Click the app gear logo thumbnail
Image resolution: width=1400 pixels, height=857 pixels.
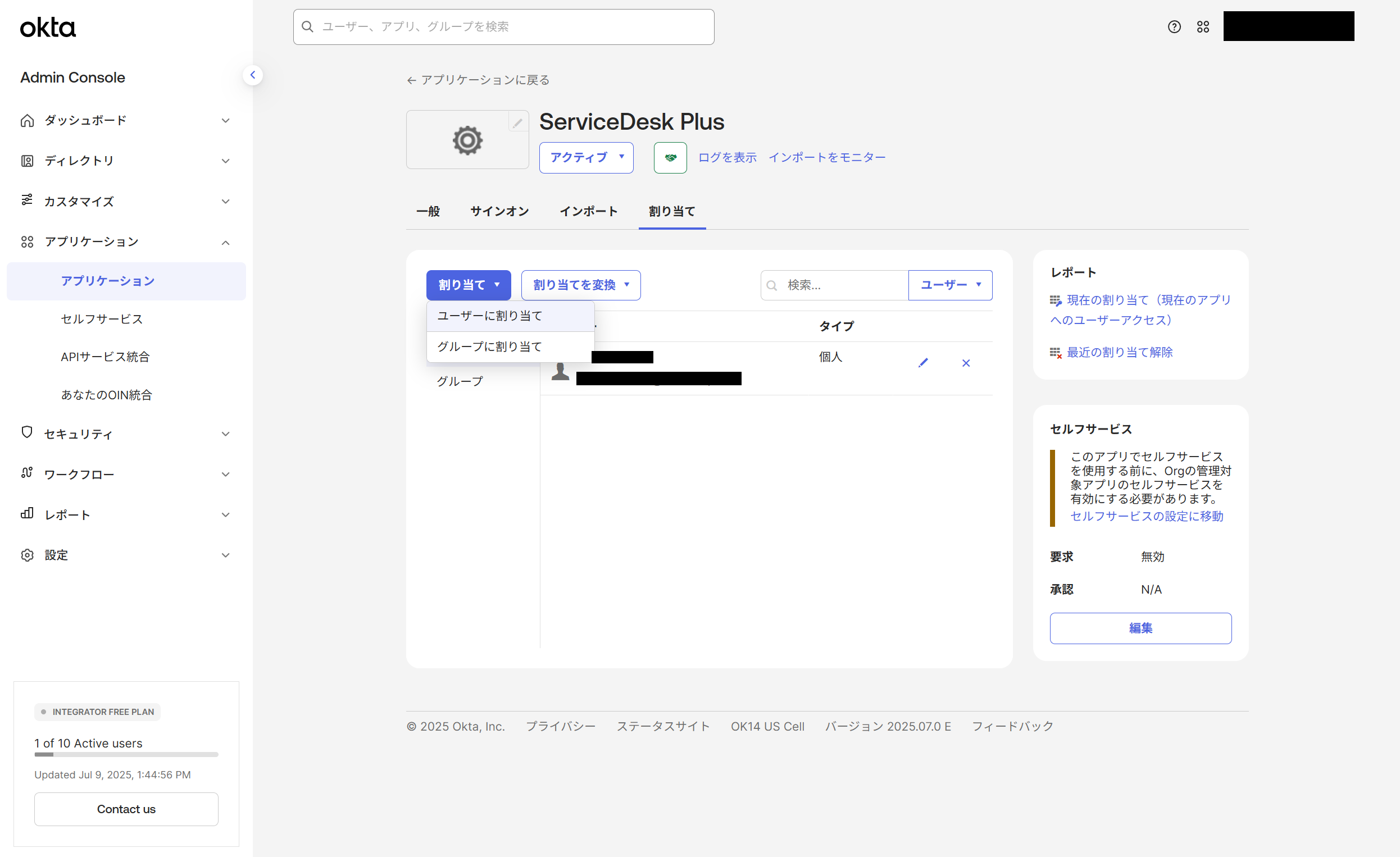pyautogui.click(x=467, y=140)
